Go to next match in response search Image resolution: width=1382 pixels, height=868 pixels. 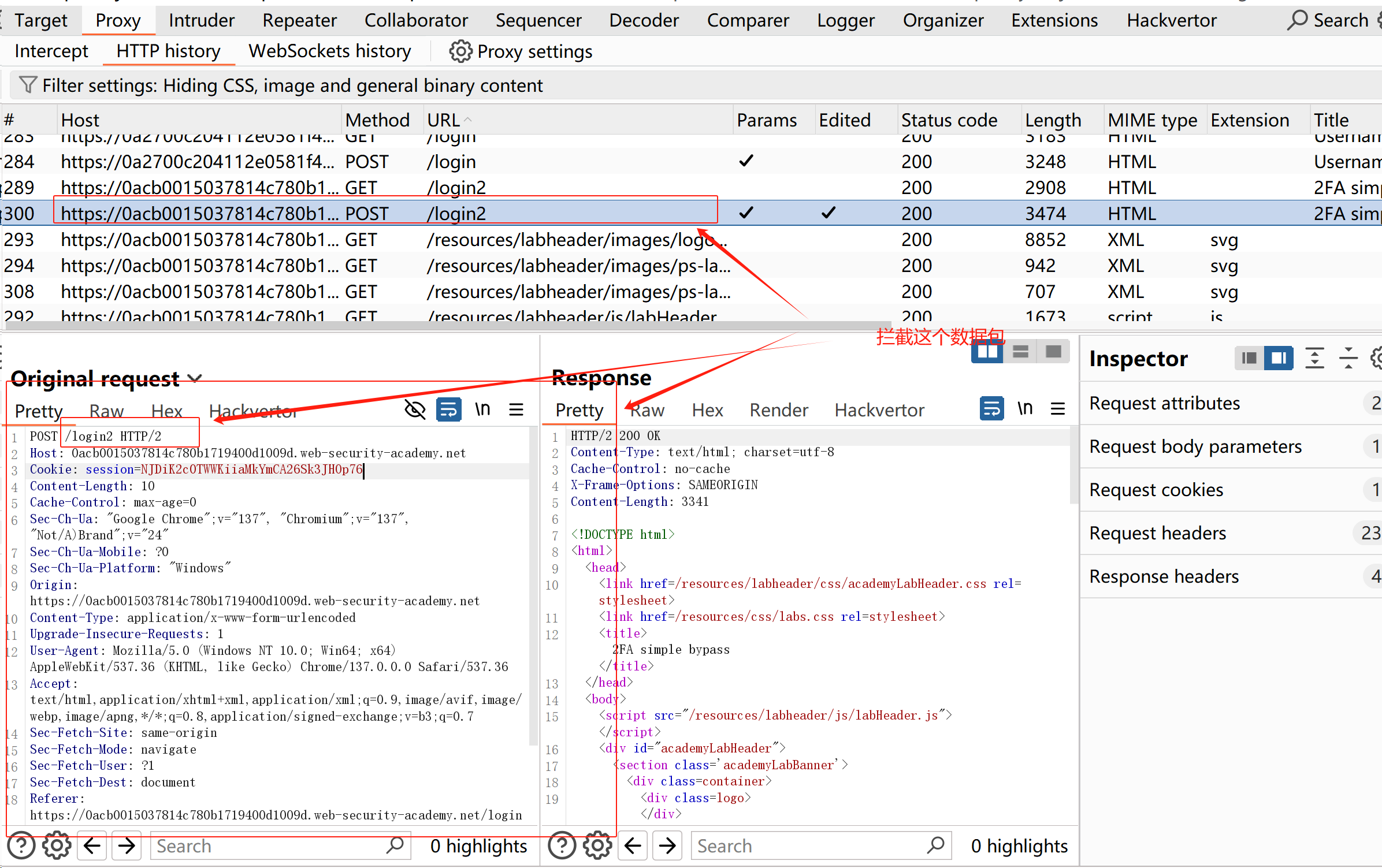click(x=667, y=846)
